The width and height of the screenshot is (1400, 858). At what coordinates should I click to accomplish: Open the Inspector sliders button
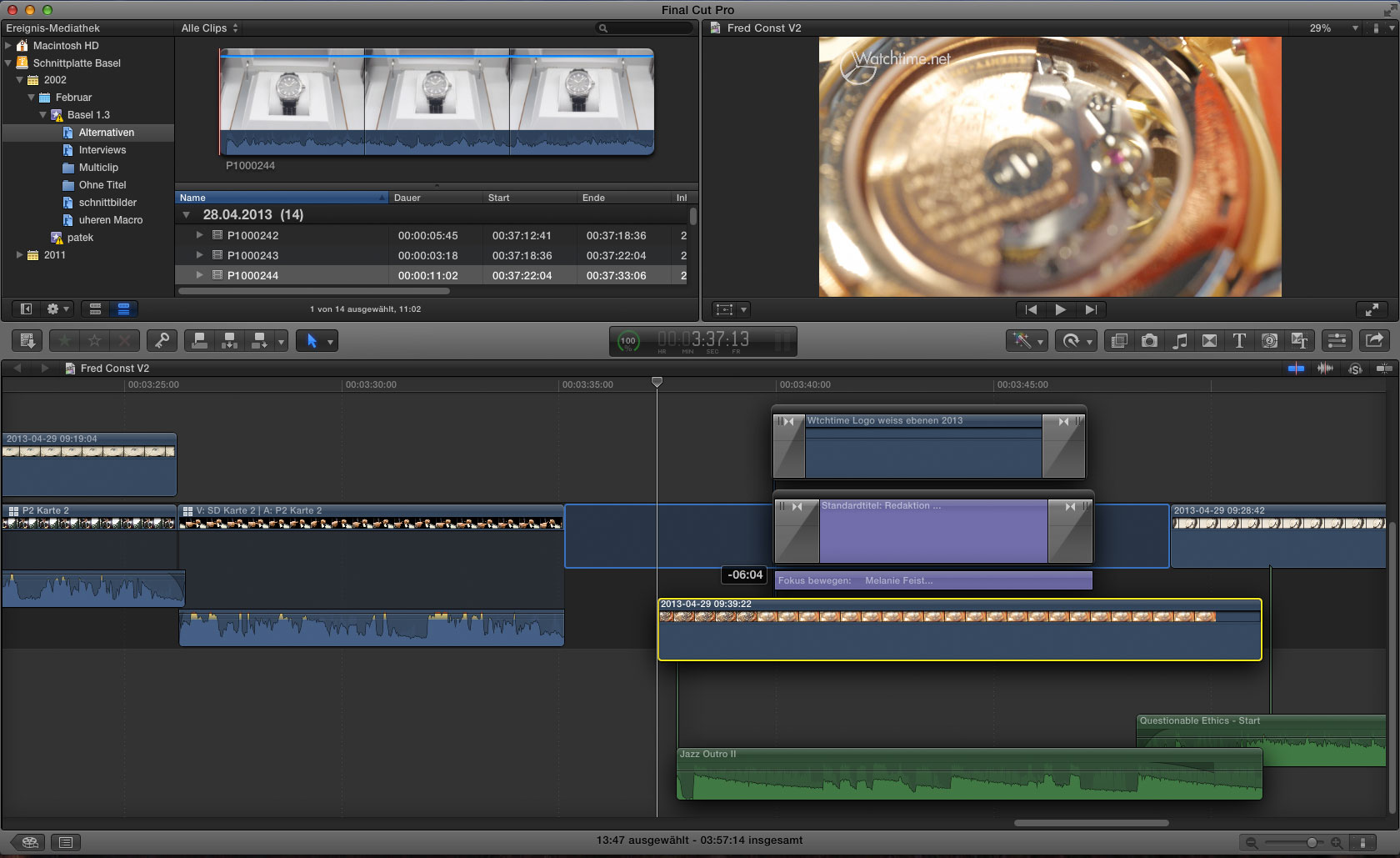1337,340
